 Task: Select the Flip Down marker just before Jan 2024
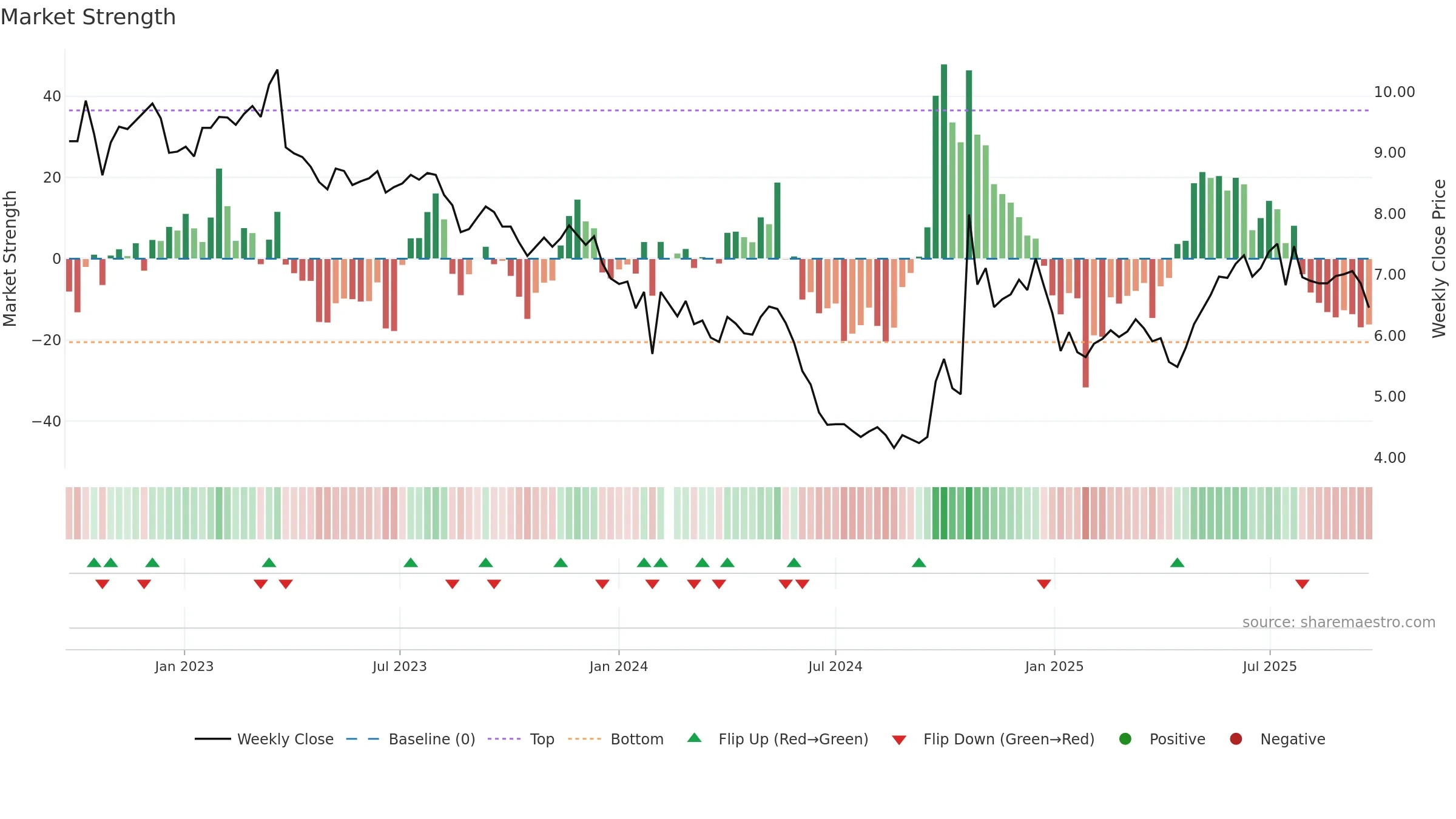click(602, 584)
